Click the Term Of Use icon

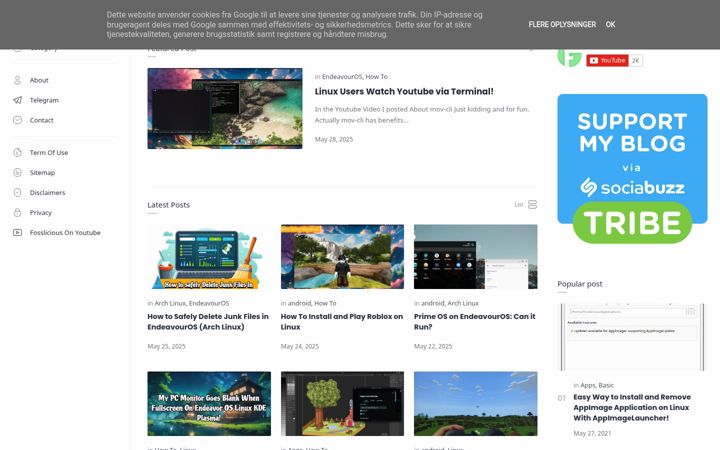pyautogui.click(x=17, y=152)
